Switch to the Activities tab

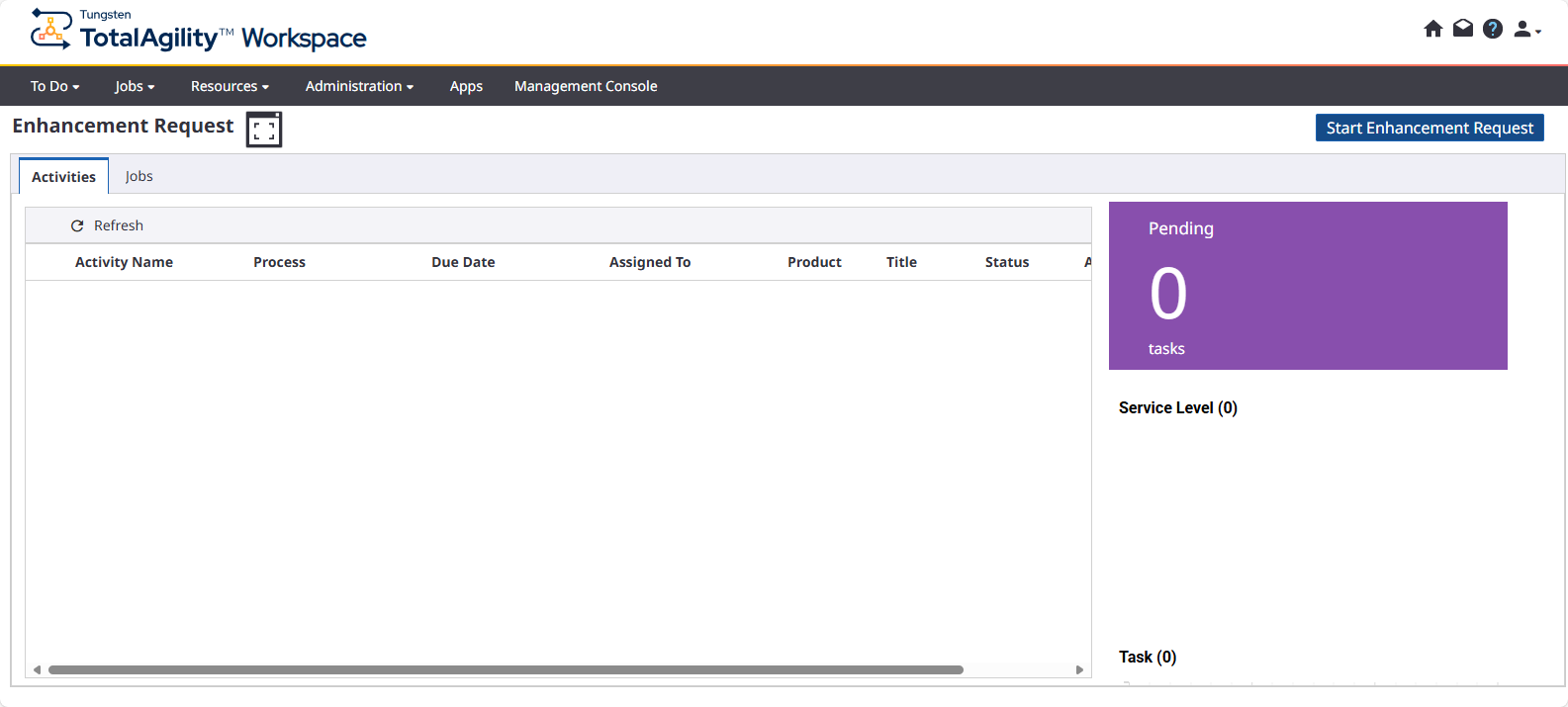pos(63,176)
